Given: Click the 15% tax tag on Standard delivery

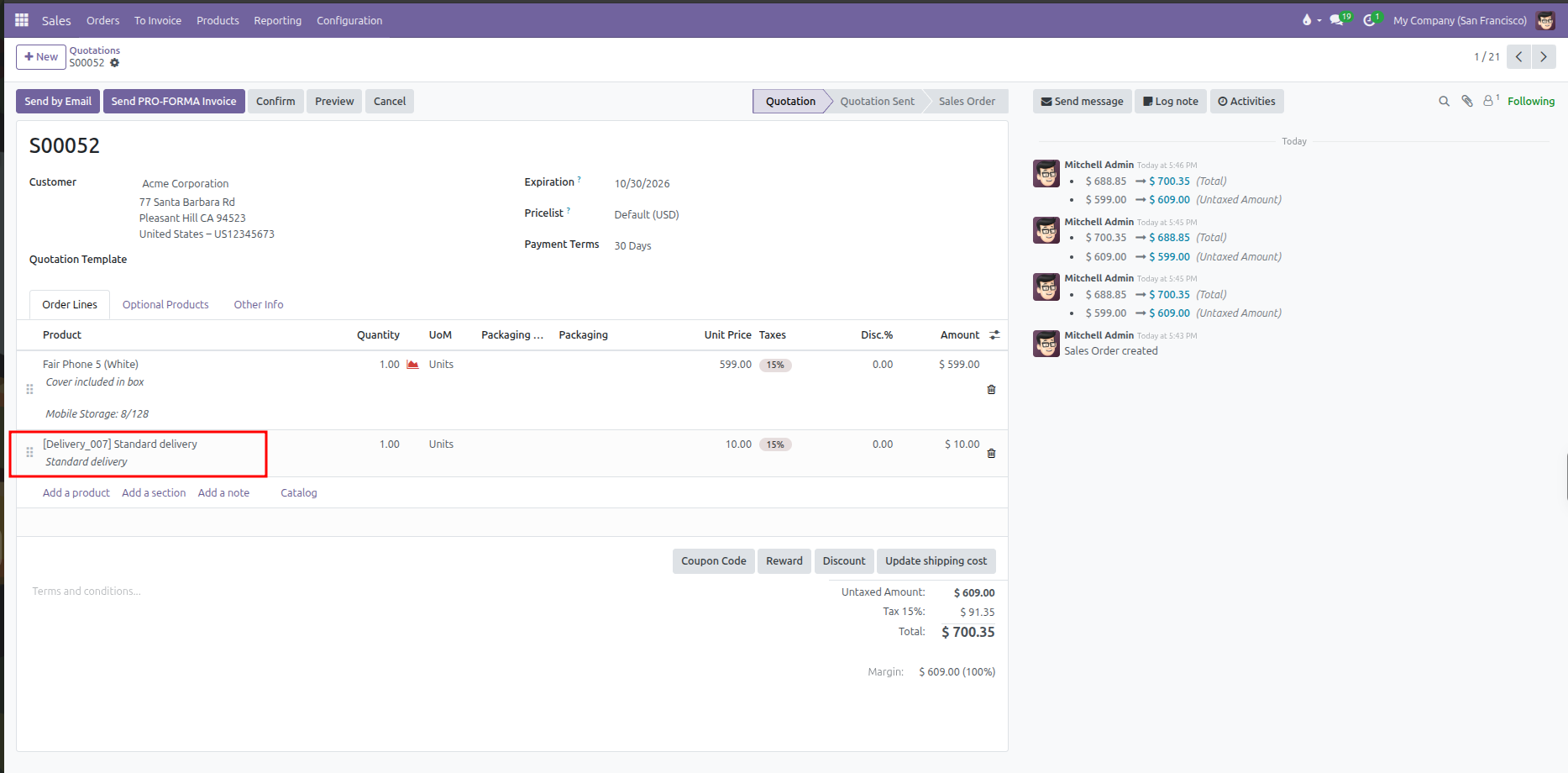Looking at the screenshot, I should [775, 445].
